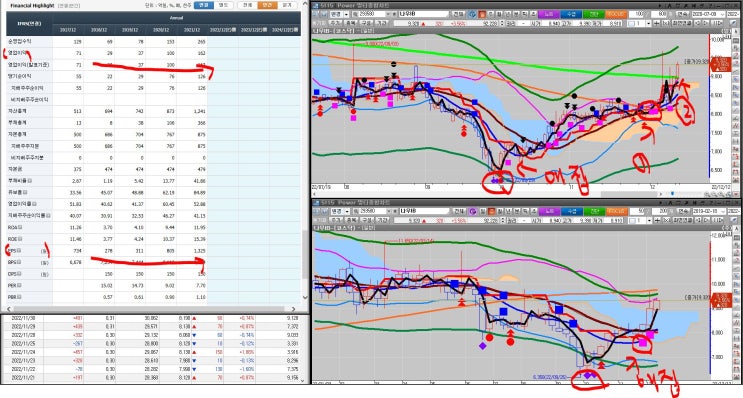Click the rightmost settings icon in bottom chart second toolbar row
This screenshot has width=743, height=398.
pos(733,220)
